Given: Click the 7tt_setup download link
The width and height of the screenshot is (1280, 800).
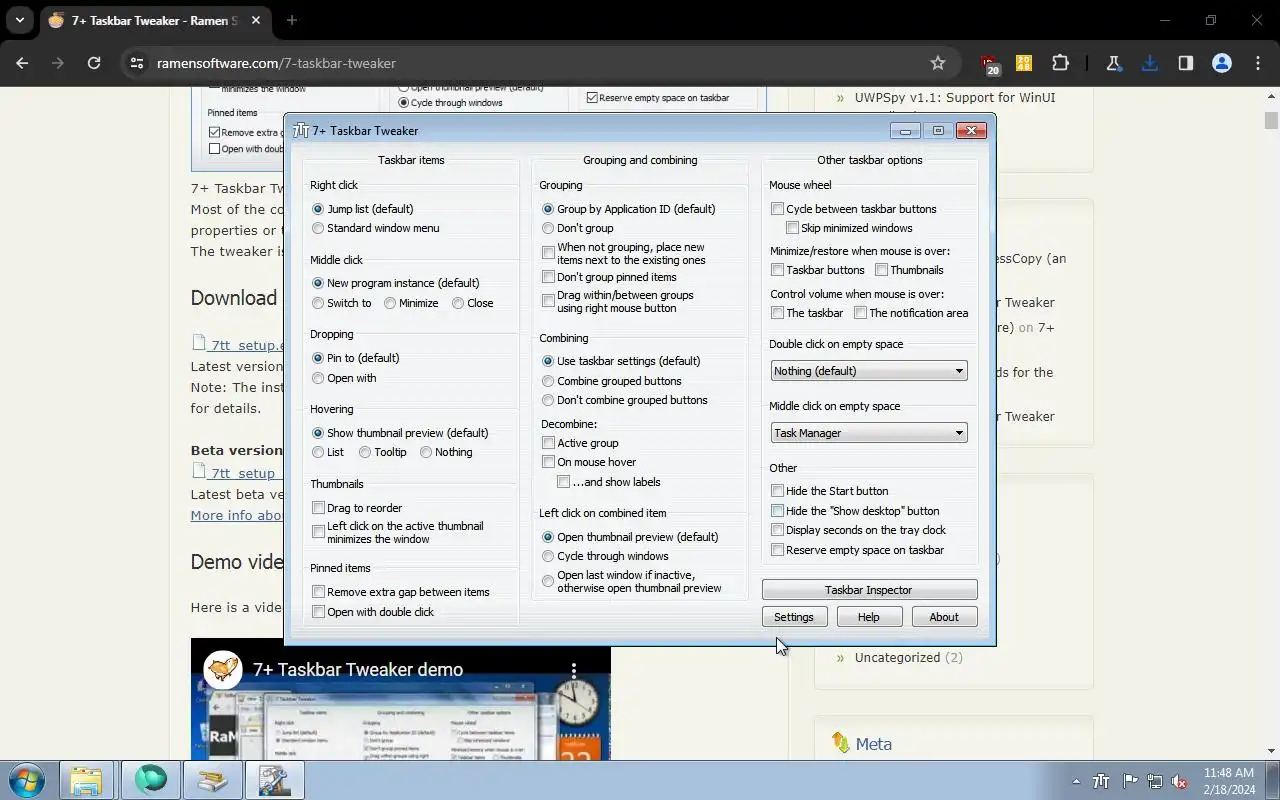Looking at the screenshot, I should 239,344.
